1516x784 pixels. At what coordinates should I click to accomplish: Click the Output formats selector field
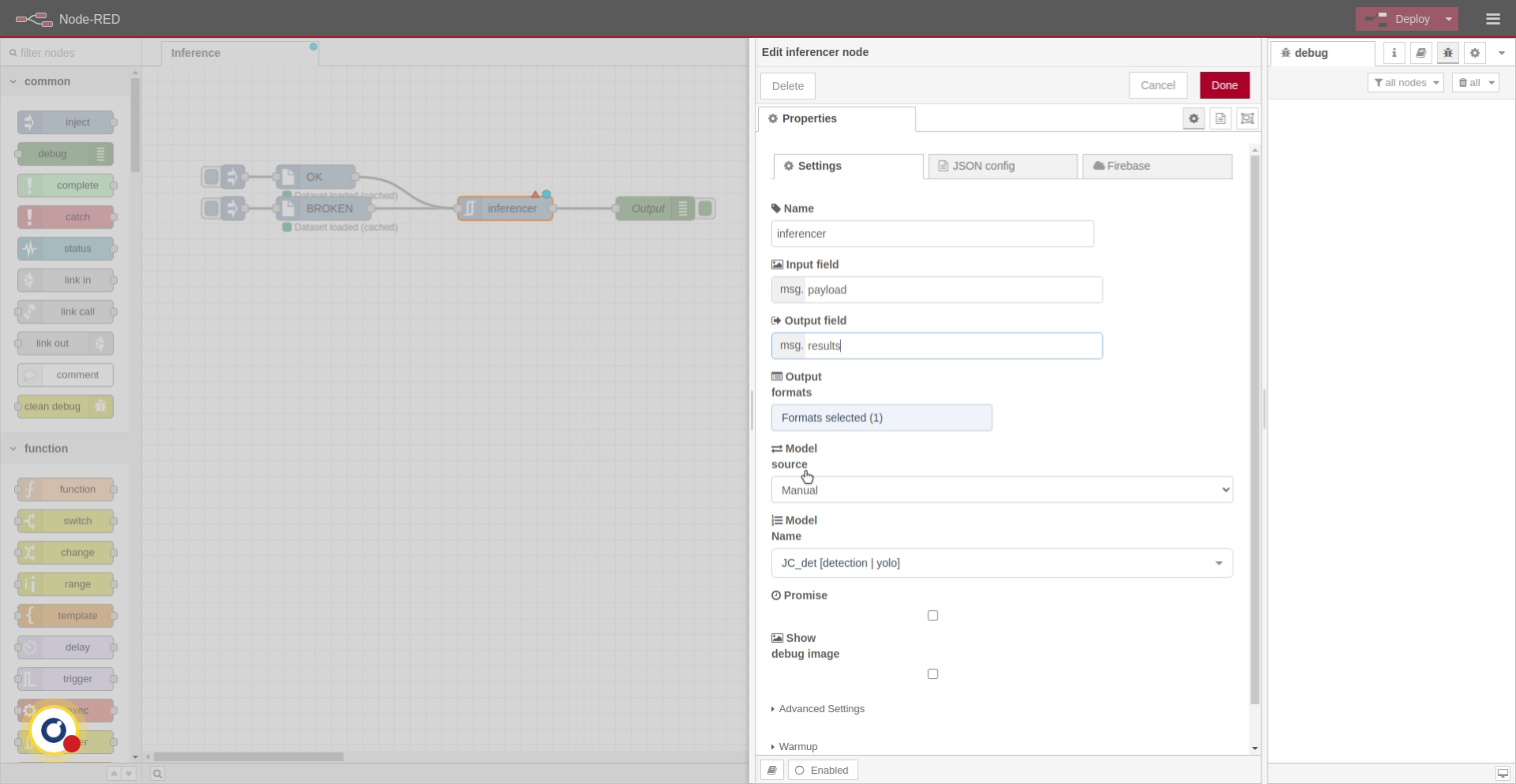(881, 417)
